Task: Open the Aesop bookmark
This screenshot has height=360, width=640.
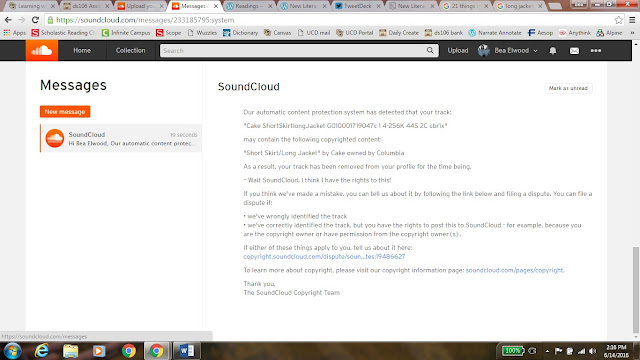Action: coord(540,33)
